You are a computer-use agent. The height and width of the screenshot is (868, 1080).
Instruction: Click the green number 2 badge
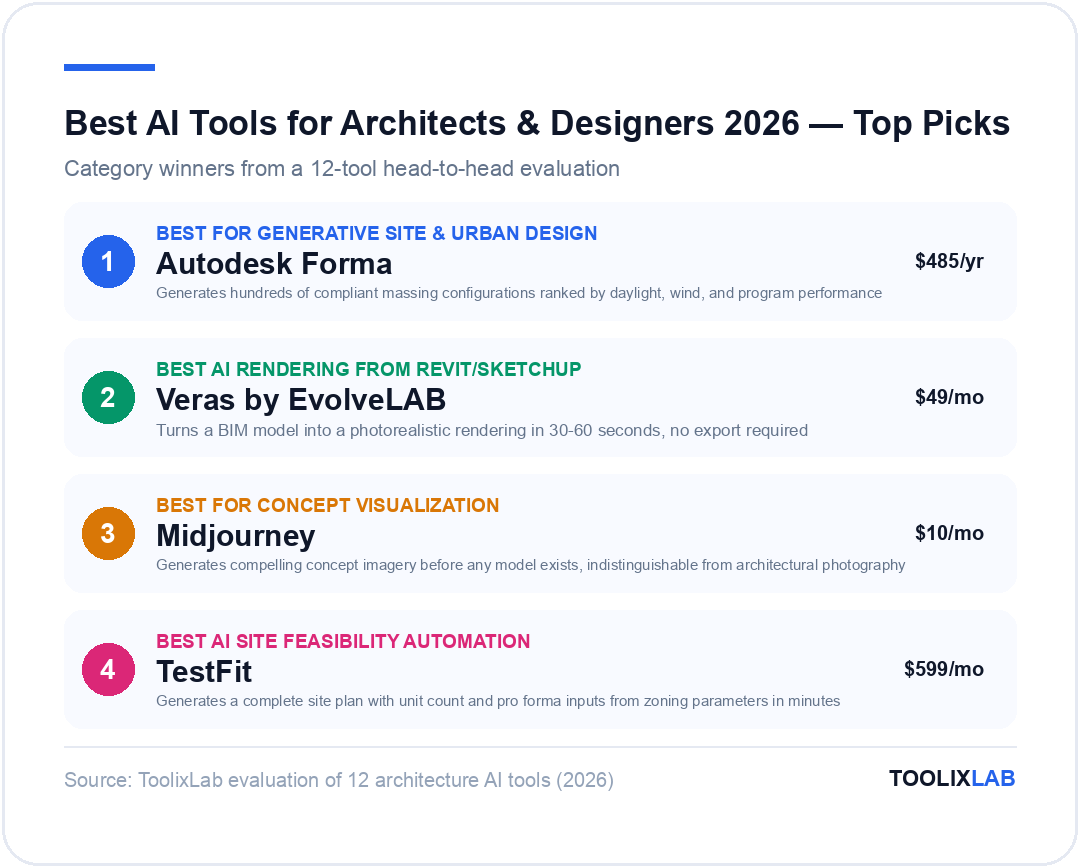(108, 397)
